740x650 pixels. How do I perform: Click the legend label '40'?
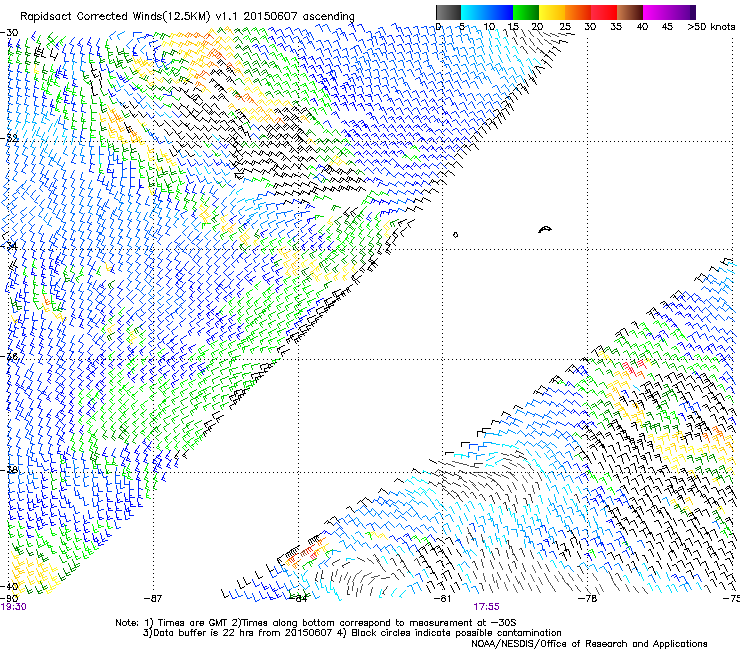(x=642, y=27)
